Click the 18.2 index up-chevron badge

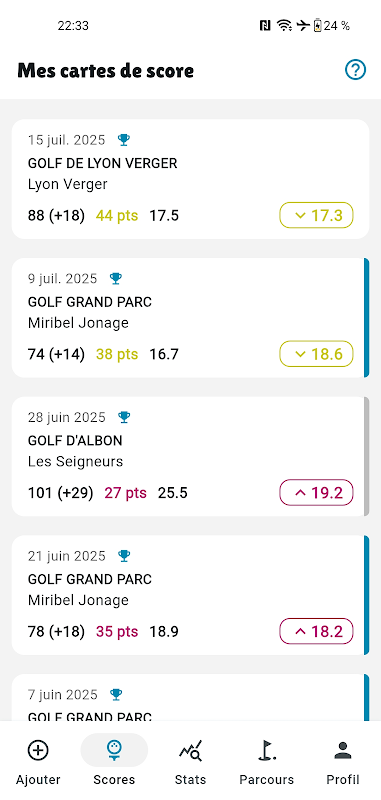tap(316, 632)
